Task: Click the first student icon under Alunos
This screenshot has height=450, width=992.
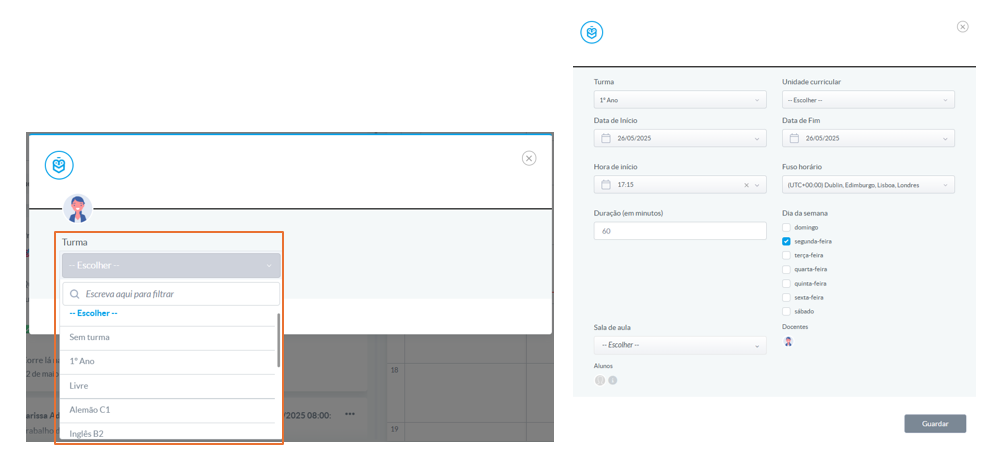Action: [x=600, y=380]
